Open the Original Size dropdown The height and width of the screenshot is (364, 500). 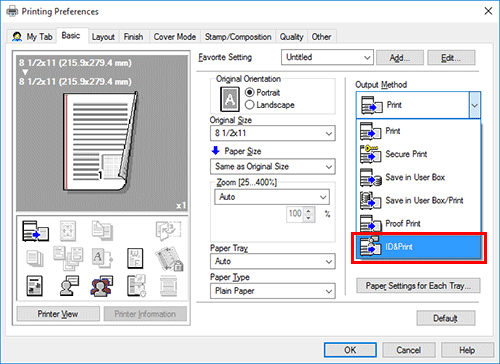click(273, 133)
